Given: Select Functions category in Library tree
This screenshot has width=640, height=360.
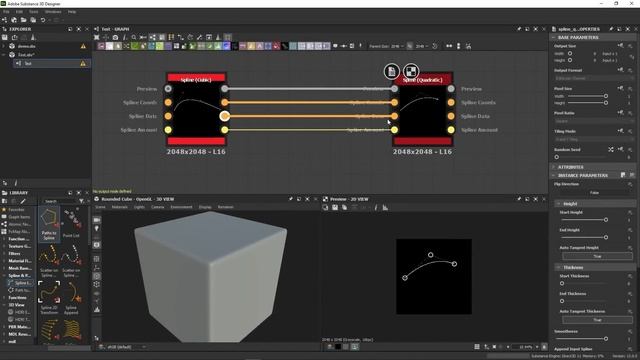Looking at the screenshot, I should 18,298.
